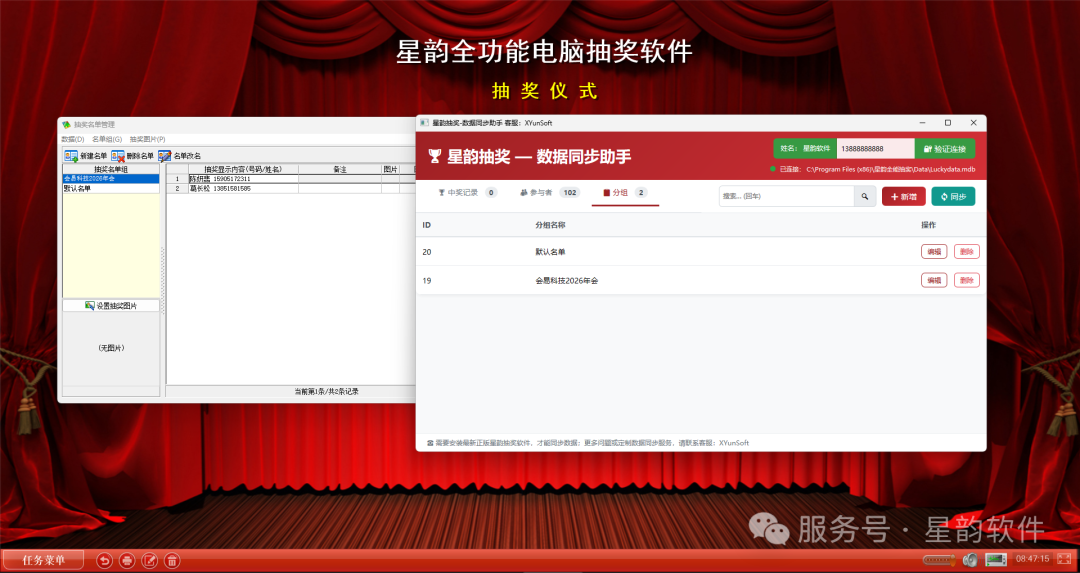Click the red 新增 button
This screenshot has height=573, width=1080.
(x=904, y=196)
